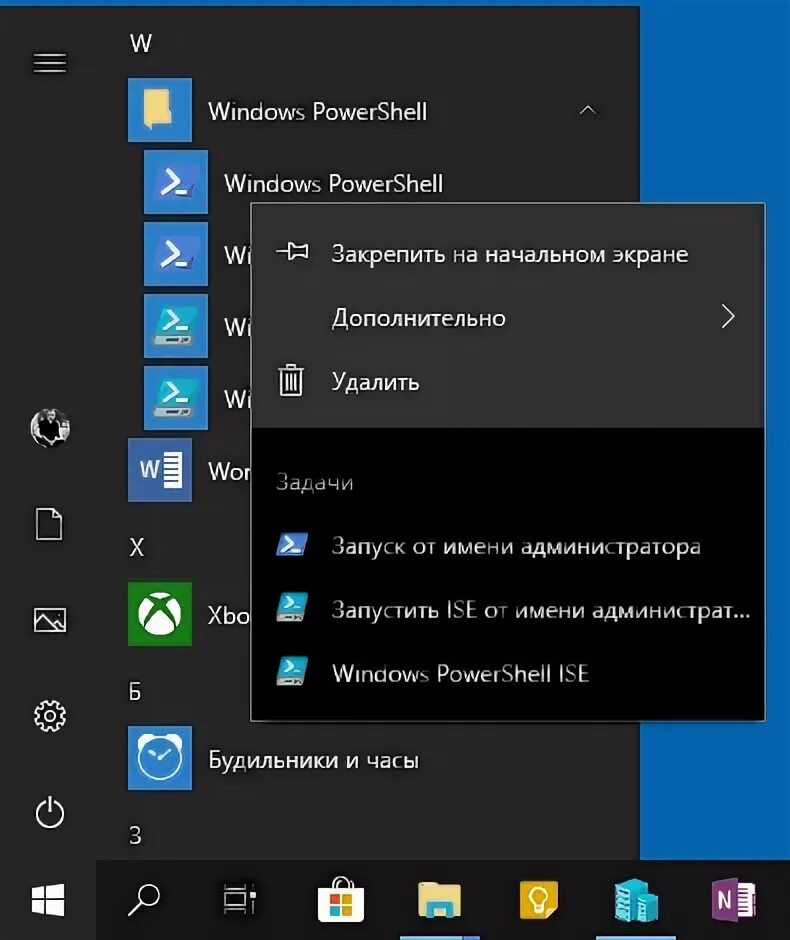790x940 pixels.
Task: Click the З letter group header
Action: click(x=135, y=835)
